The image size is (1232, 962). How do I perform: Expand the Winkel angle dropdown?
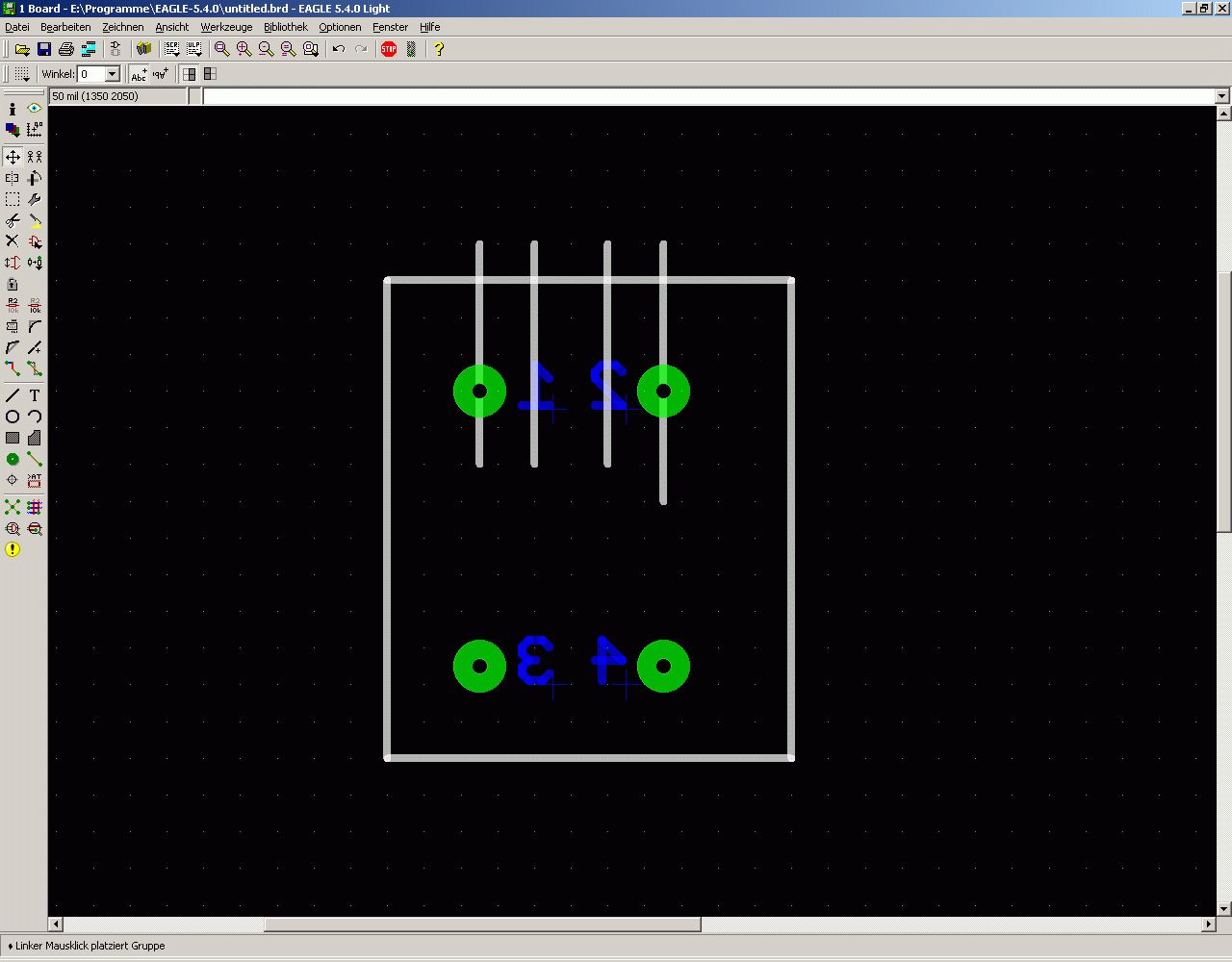(x=112, y=74)
